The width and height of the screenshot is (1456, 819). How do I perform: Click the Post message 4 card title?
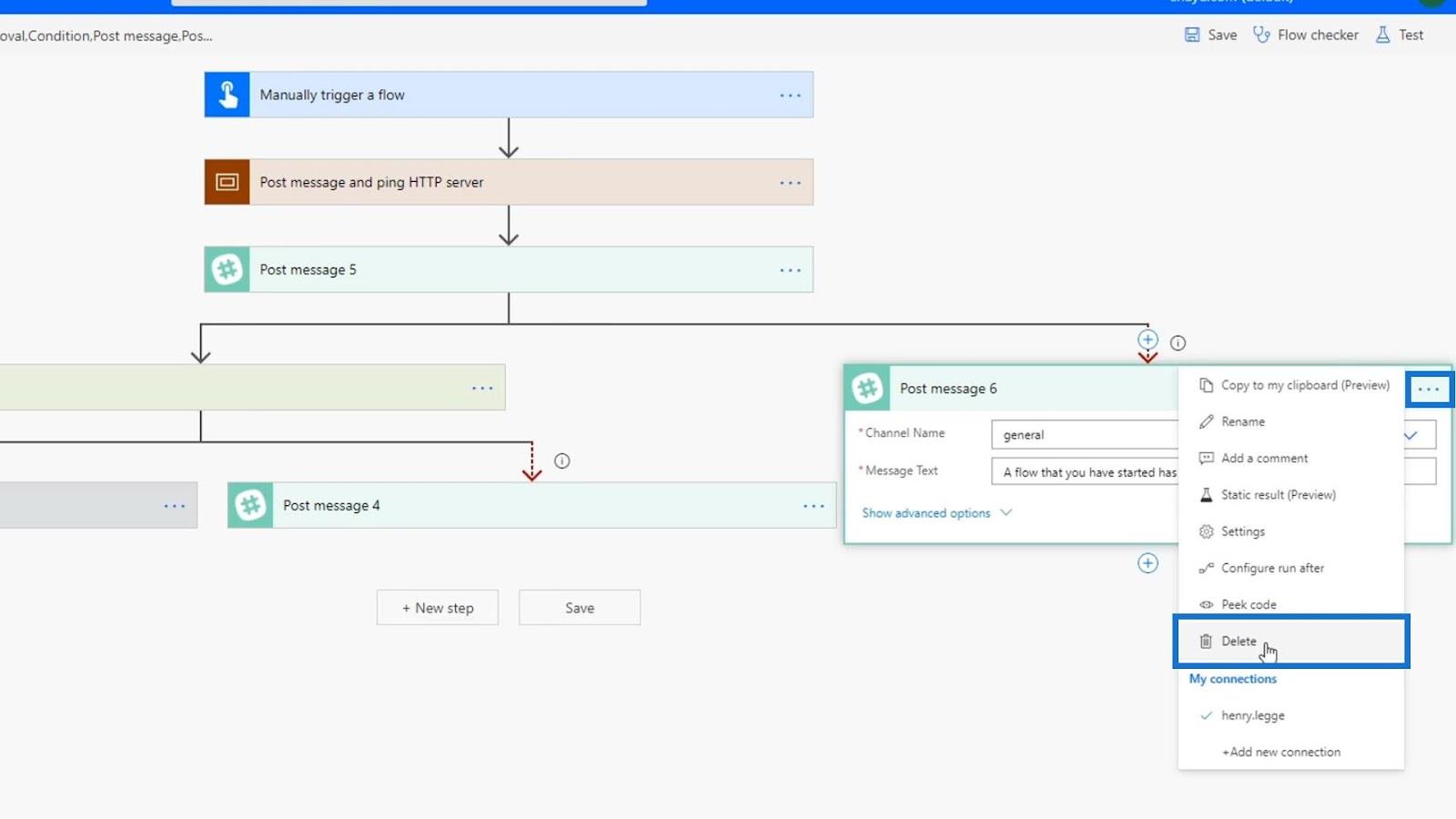click(x=331, y=505)
